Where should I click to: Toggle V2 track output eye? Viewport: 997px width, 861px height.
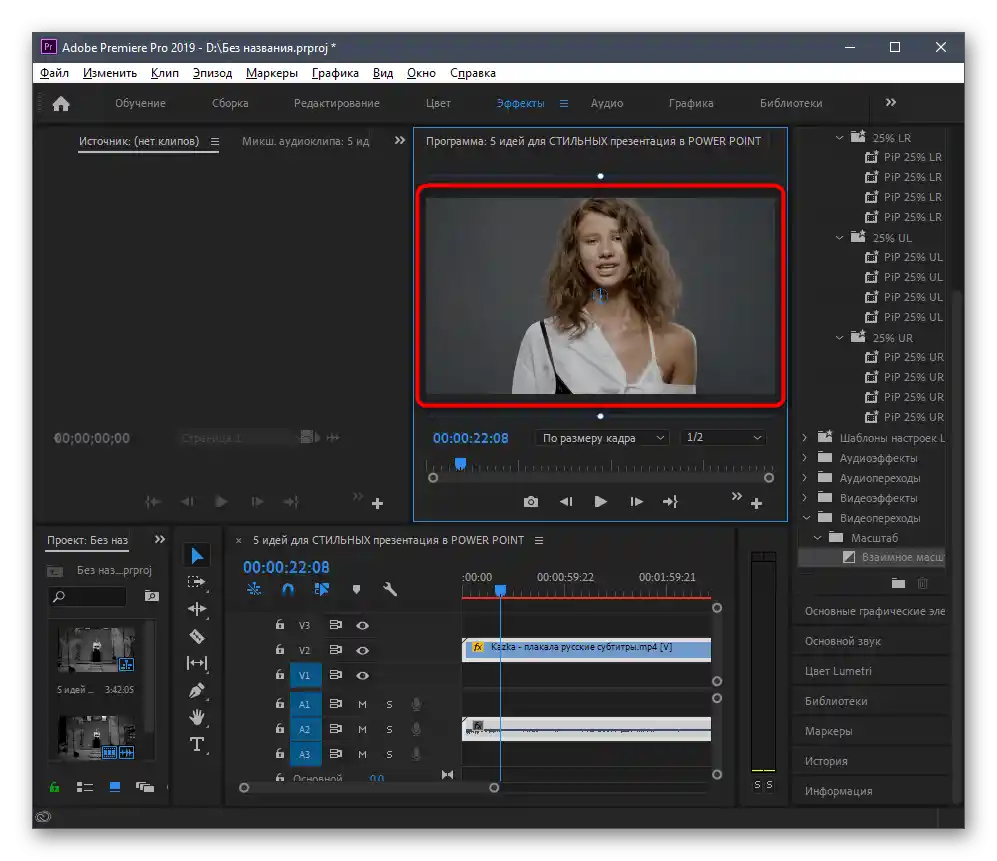(x=363, y=650)
